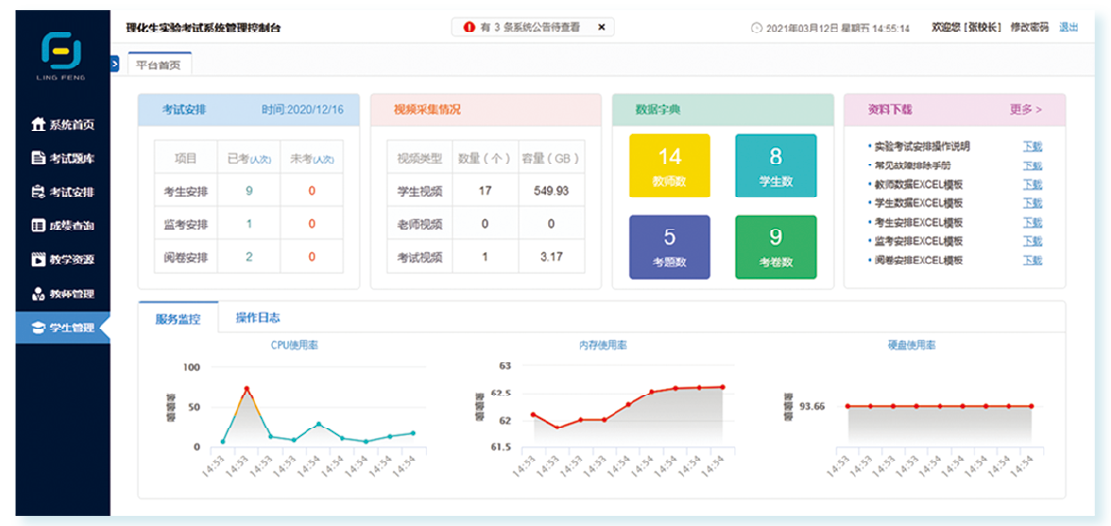Screen dimensions: 1111x526
Task: Open the 平台首页 tab
Action: click(x=159, y=64)
